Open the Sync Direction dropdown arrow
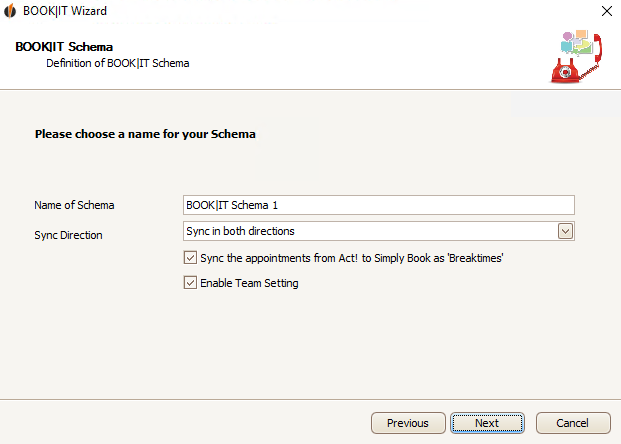Screen dimensions: 621x444 [565, 231]
